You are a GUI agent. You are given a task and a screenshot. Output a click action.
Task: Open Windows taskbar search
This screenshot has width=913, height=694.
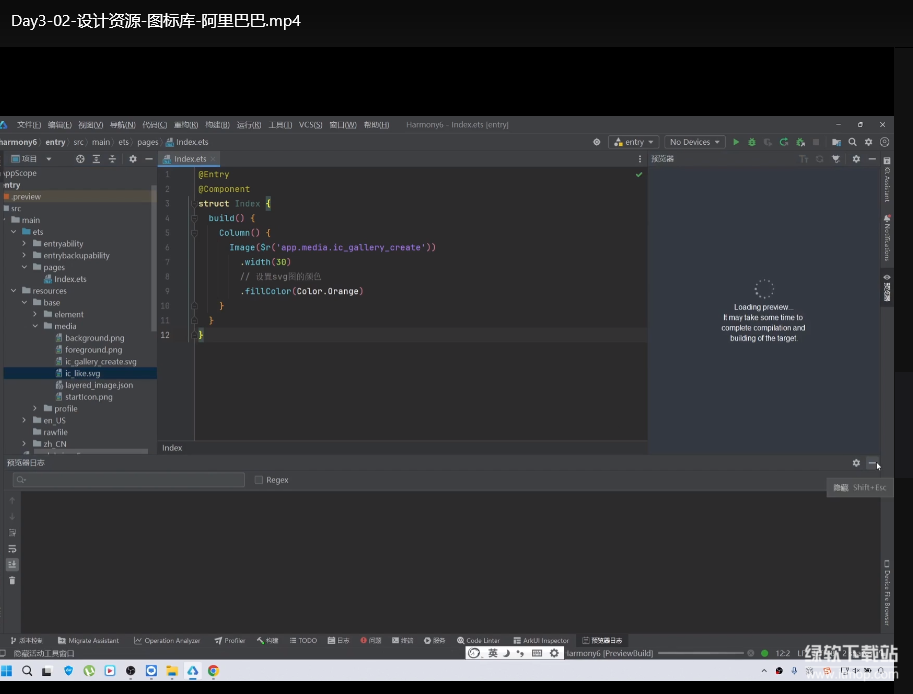[27, 671]
